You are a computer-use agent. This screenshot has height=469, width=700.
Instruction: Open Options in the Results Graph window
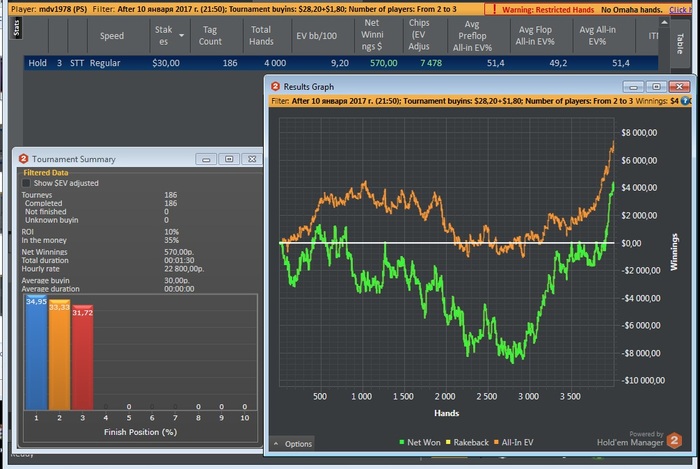click(x=293, y=444)
